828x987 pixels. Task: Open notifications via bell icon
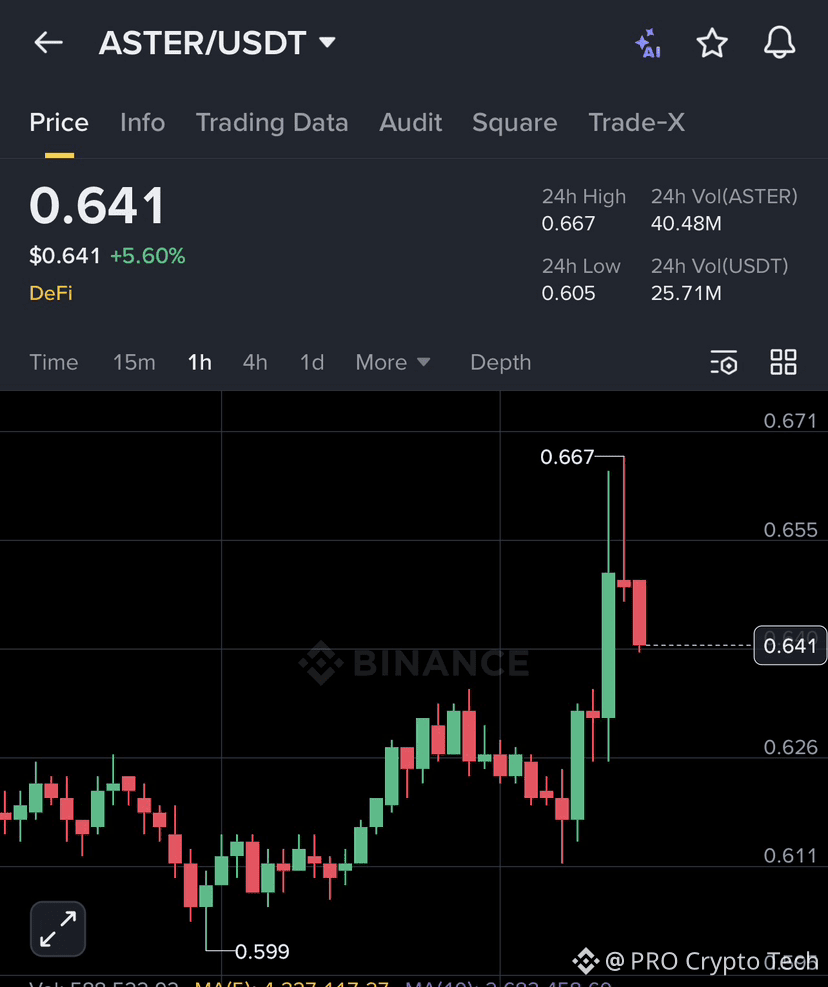pos(779,42)
